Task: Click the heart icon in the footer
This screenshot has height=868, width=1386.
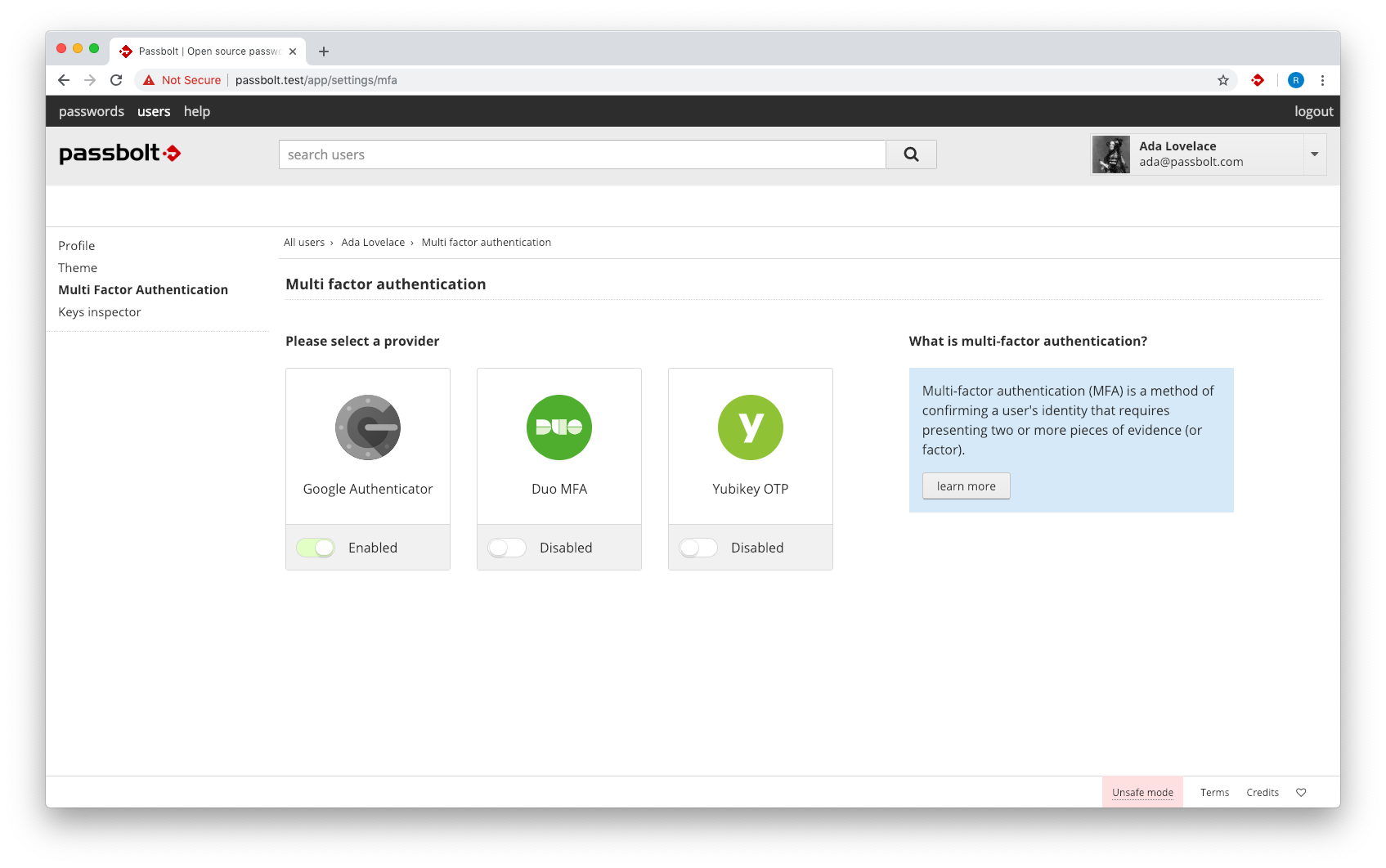Action: point(1301,792)
